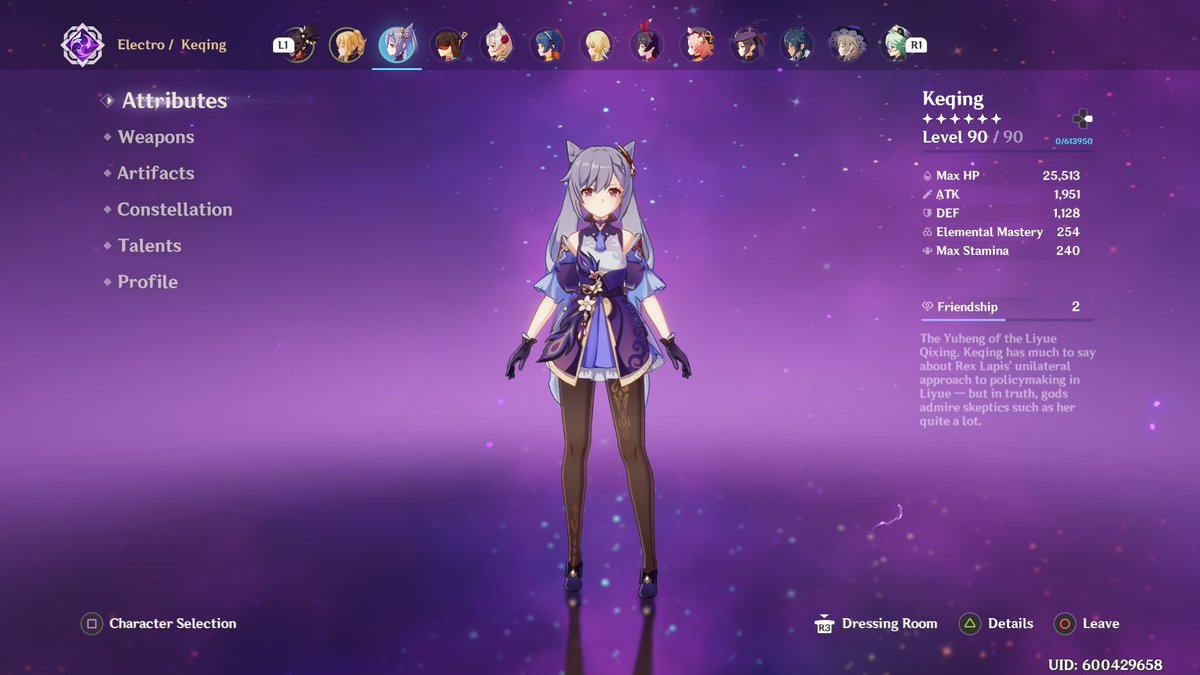Open the Weapons menu

155,137
